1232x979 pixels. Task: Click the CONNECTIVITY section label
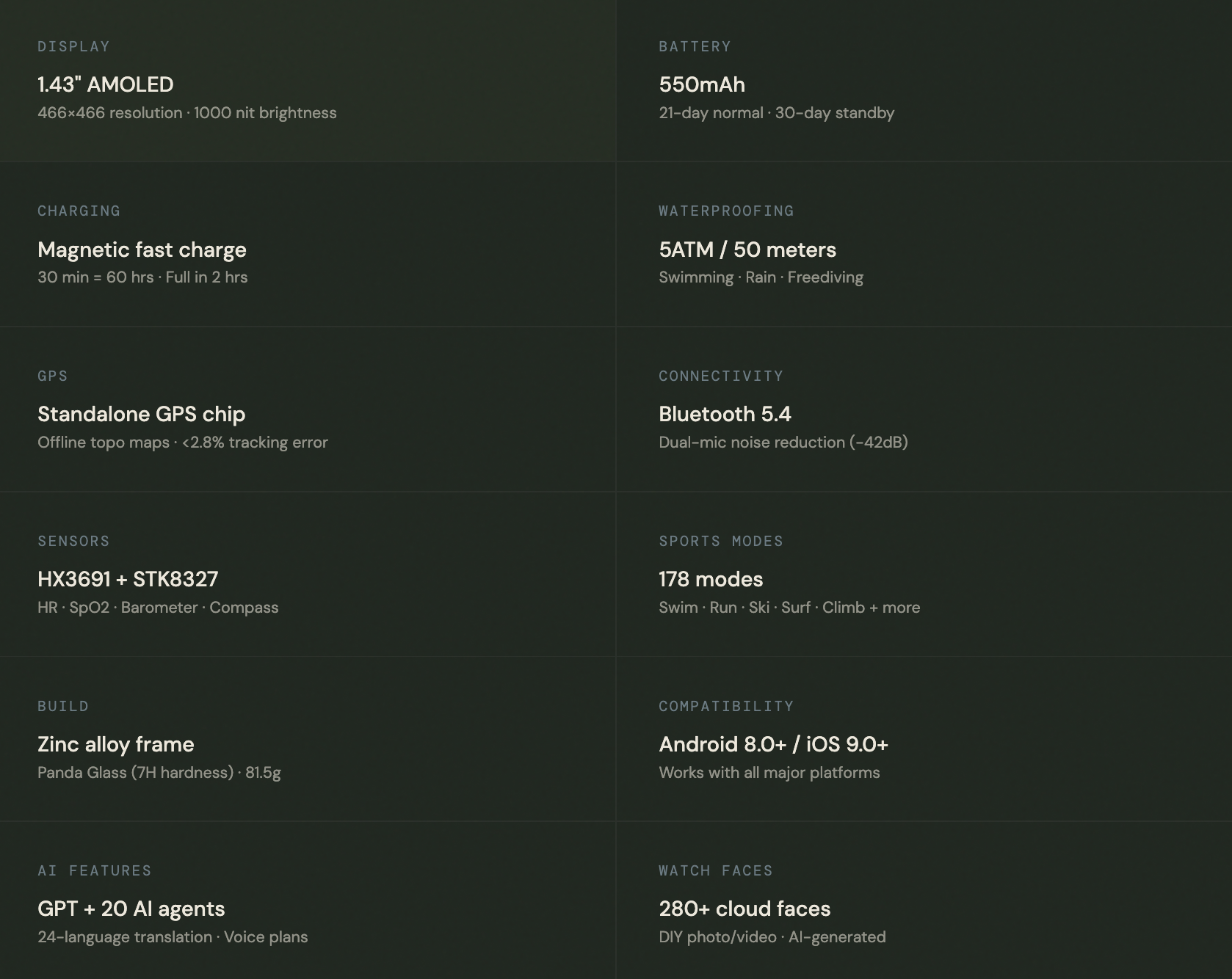click(720, 376)
